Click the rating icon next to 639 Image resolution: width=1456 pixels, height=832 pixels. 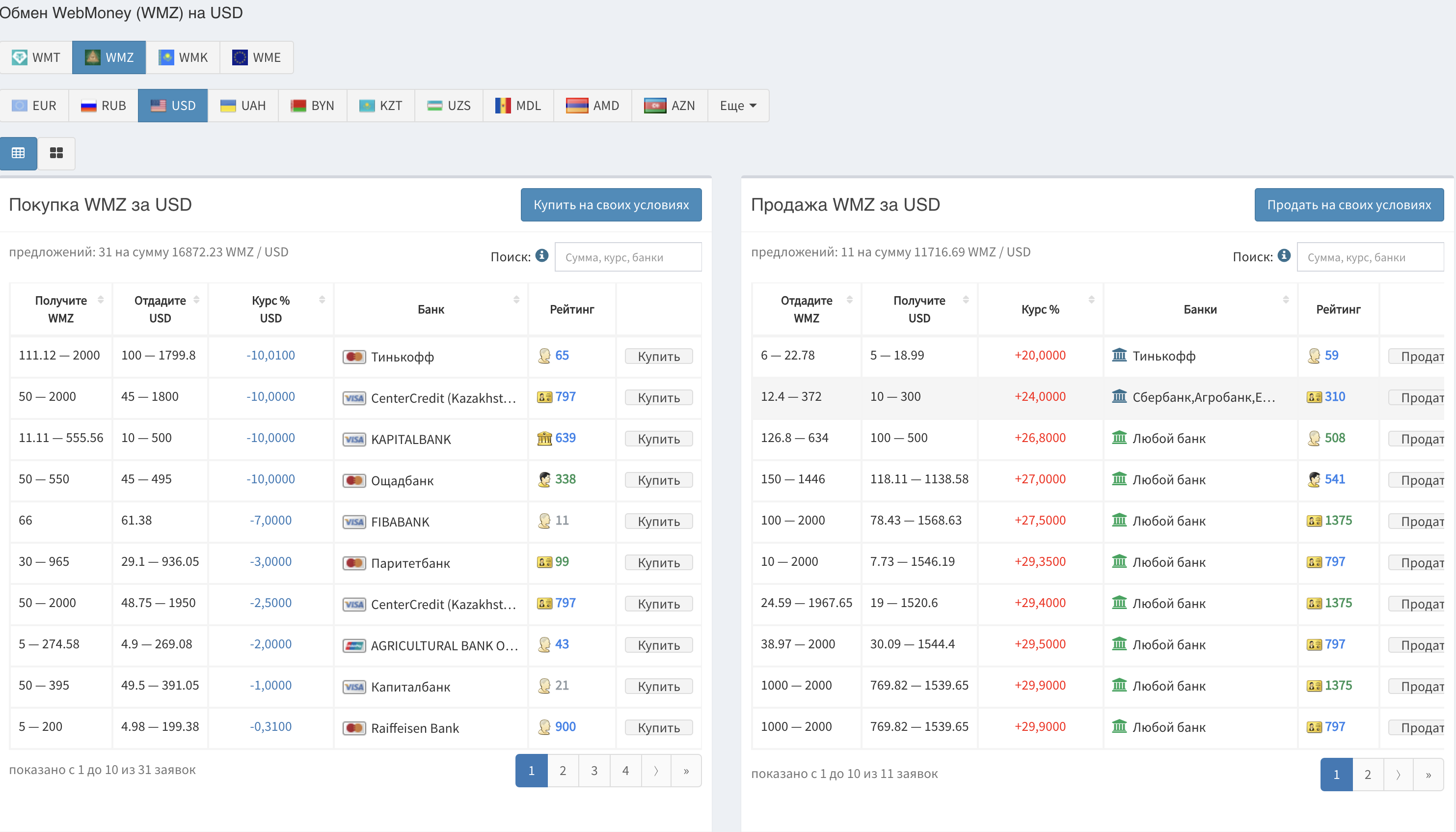(x=544, y=438)
